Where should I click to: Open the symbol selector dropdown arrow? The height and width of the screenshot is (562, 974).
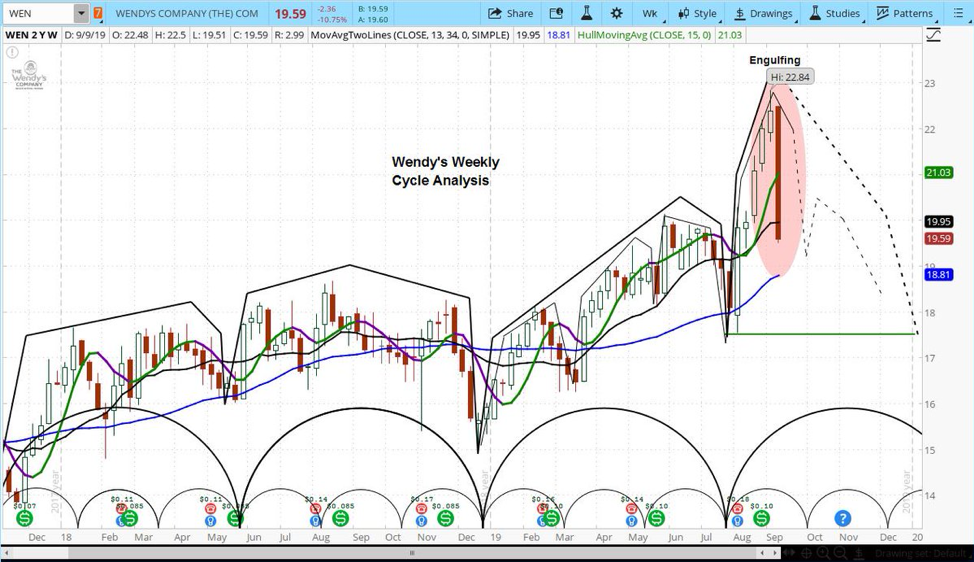tap(81, 13)
